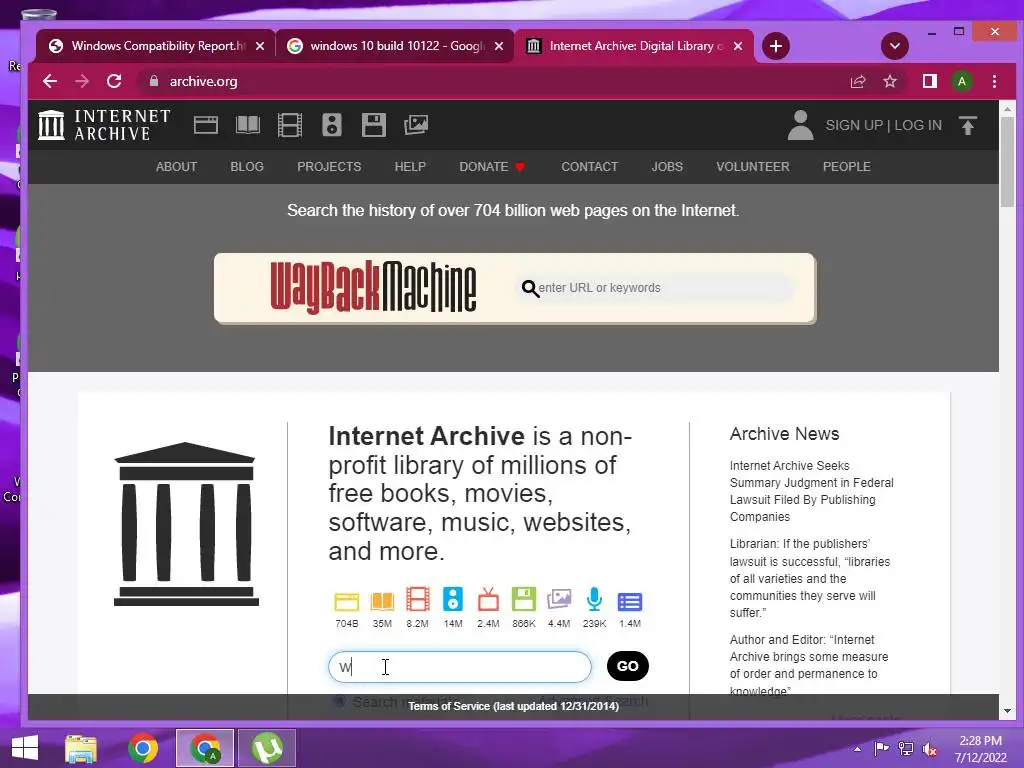The height and width of the screenshot is (768, 1024).
Task: Open VOLUNTEER in navigation menu
Action: point(753,167)
